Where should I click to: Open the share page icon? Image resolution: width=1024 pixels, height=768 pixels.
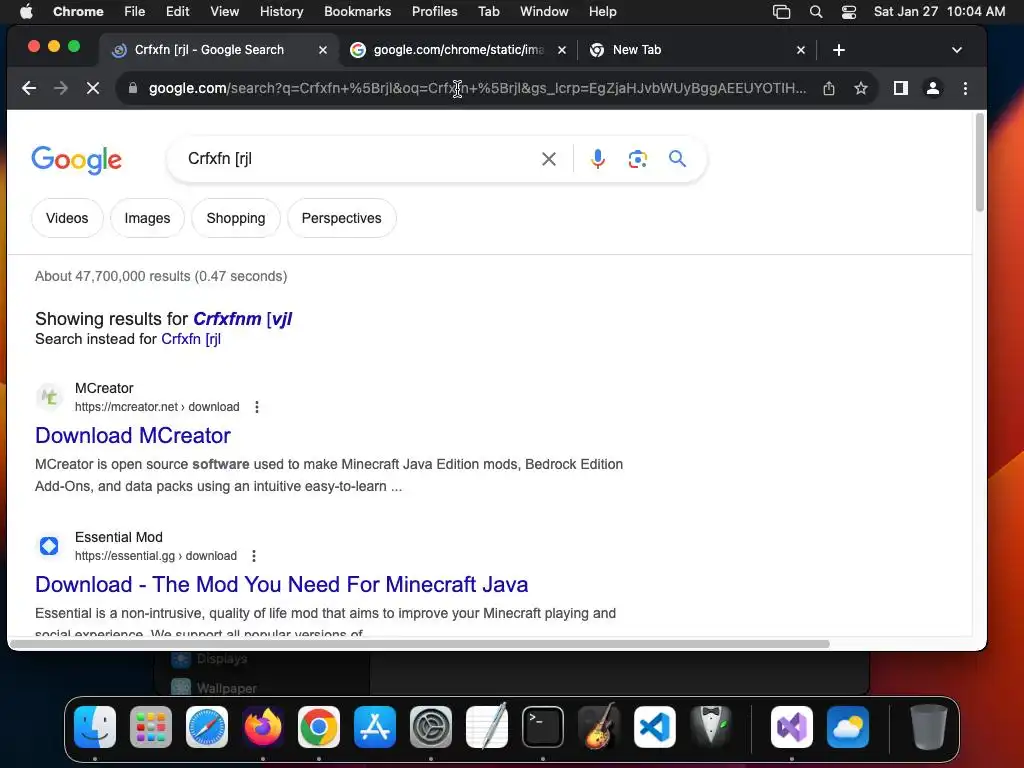829,88
